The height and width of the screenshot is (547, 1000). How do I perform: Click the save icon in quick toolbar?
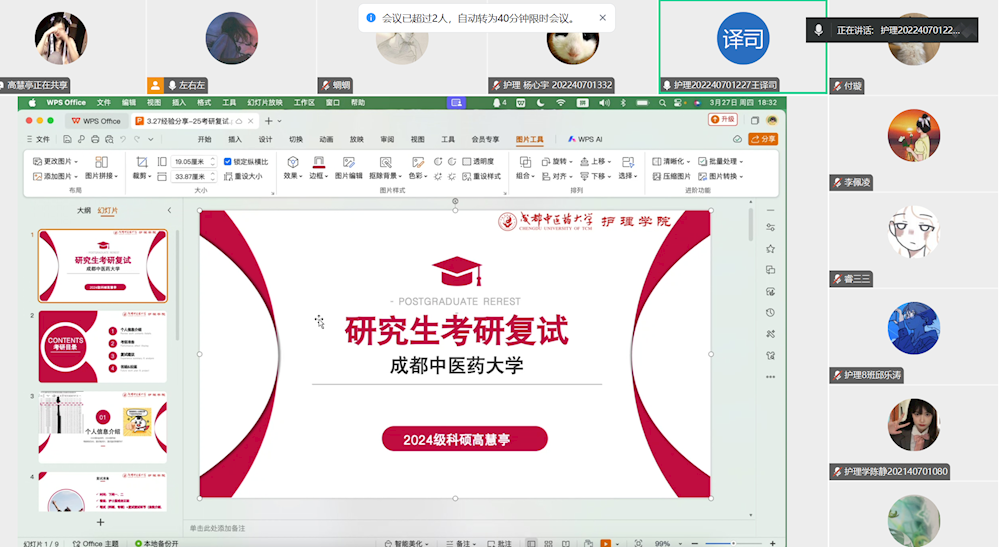click(x=67, y=139)
